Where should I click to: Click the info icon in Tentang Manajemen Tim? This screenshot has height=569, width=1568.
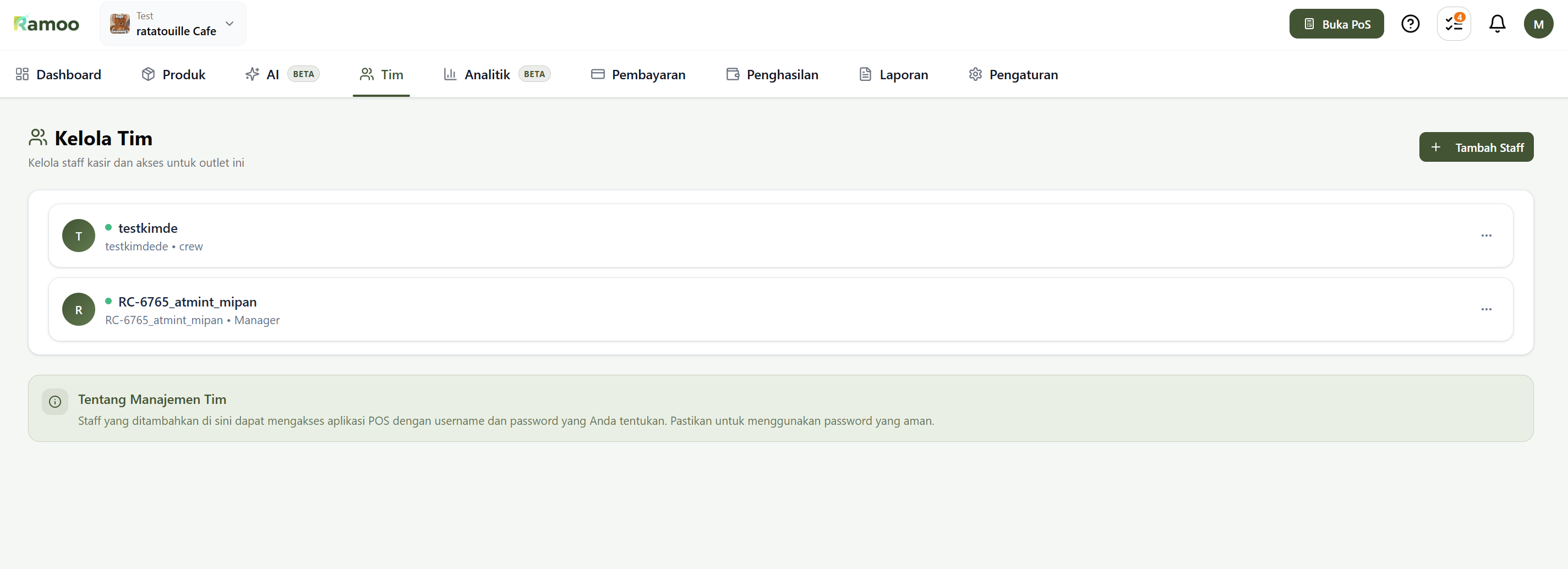click(55, 402)
